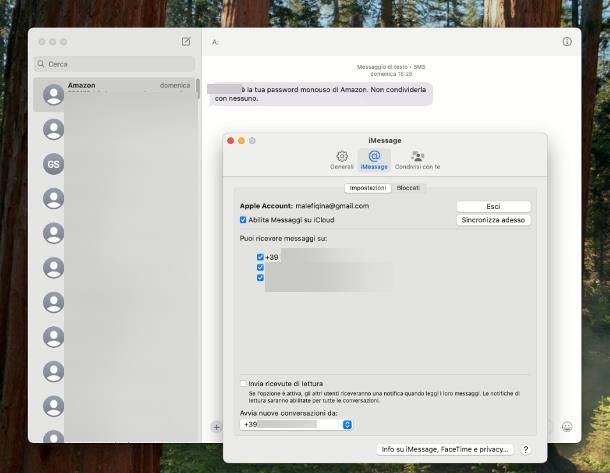This screenshot has width=610, height=473.
Task: Enable Invia ricevute di lettura
Action: coord(244,384)
